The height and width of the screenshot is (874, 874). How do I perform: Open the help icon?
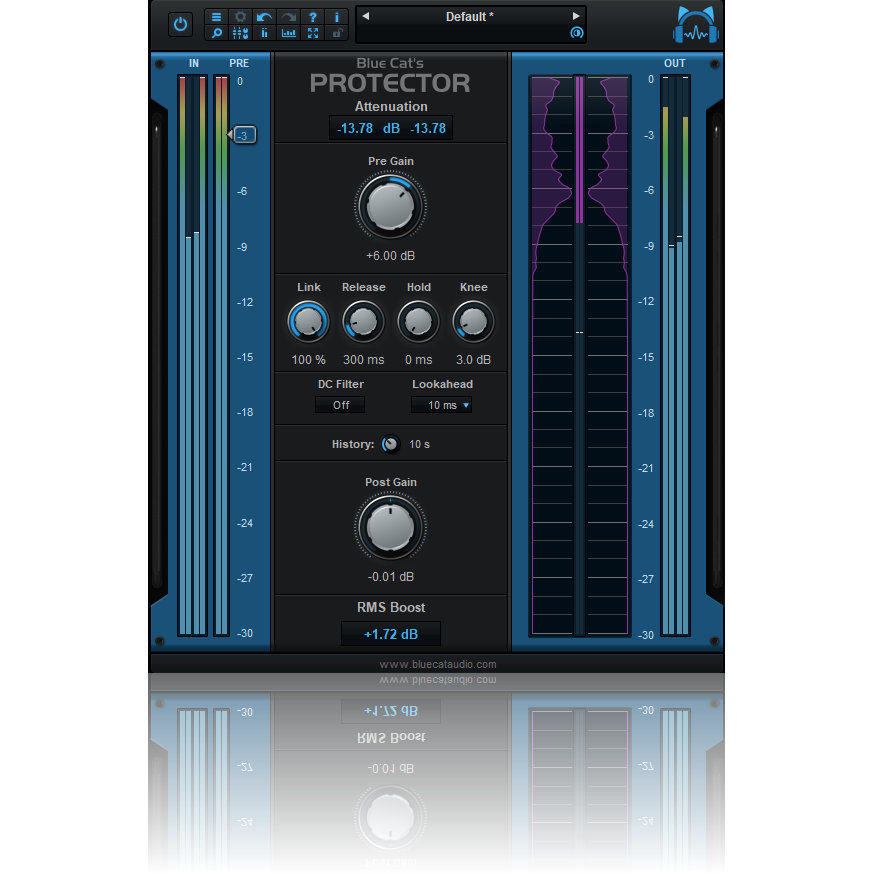(312, 17)
